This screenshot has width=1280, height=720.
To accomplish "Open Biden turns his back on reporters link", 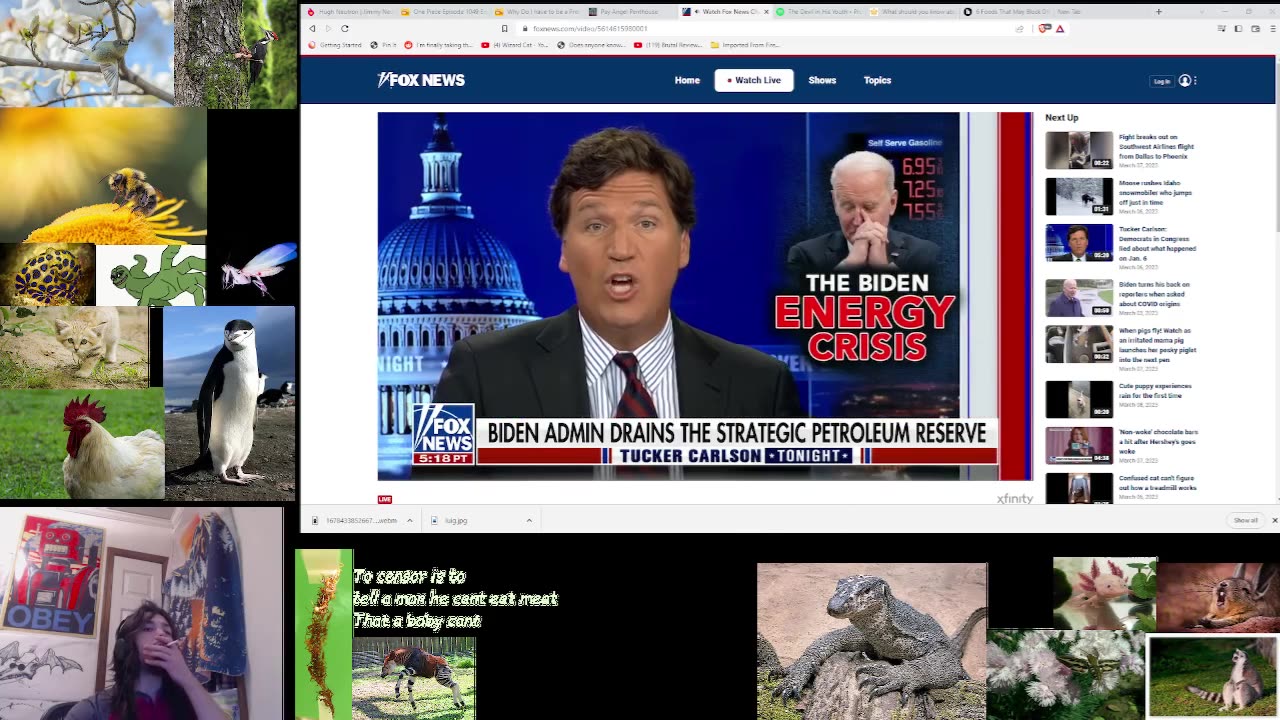I will tap(1154, 294).
